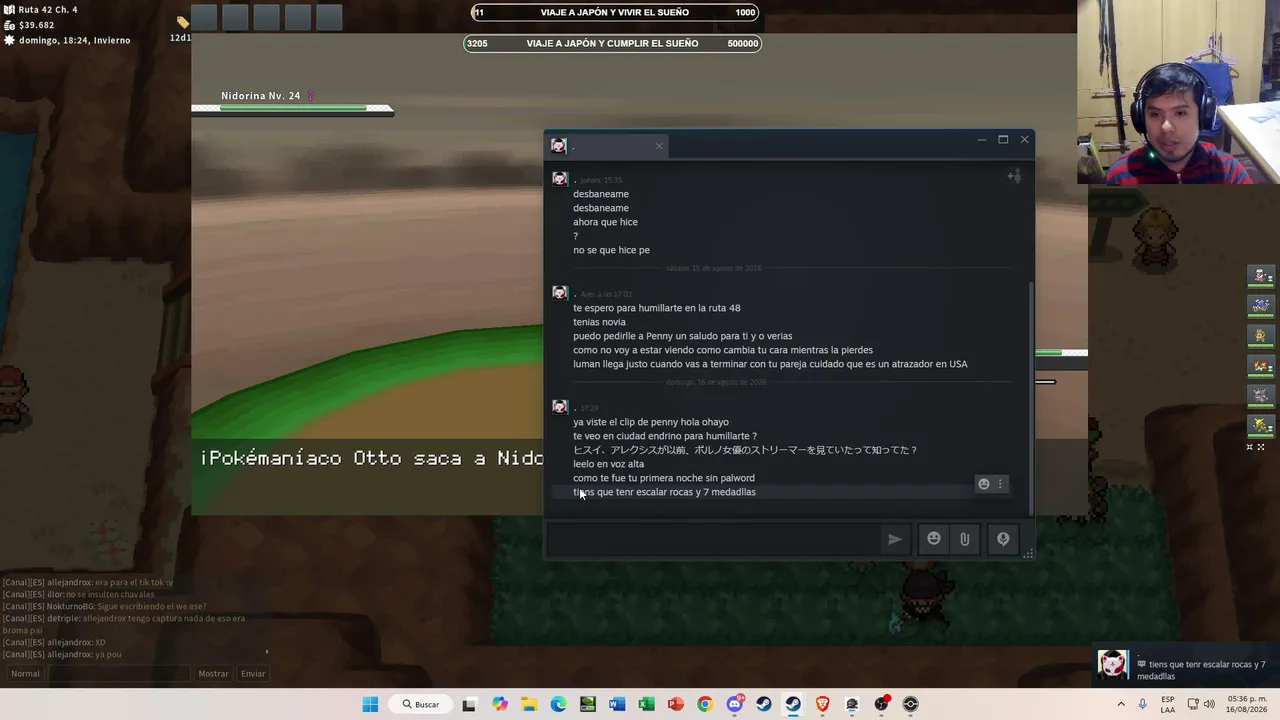Send the Steam chat message

(894, 539)
